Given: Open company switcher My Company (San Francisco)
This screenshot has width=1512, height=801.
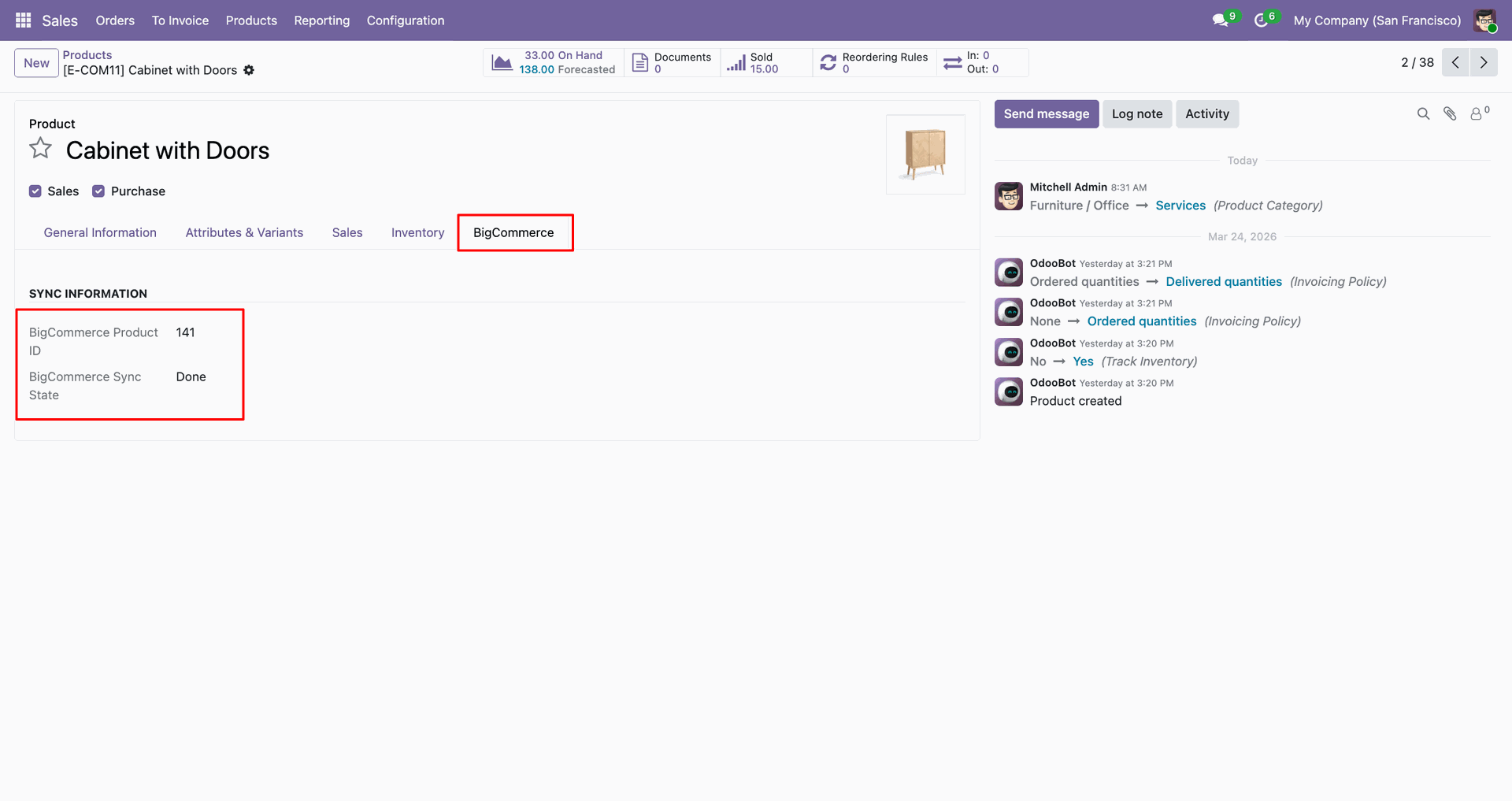Looking at the screenshot, I should tap(1377, 20).
